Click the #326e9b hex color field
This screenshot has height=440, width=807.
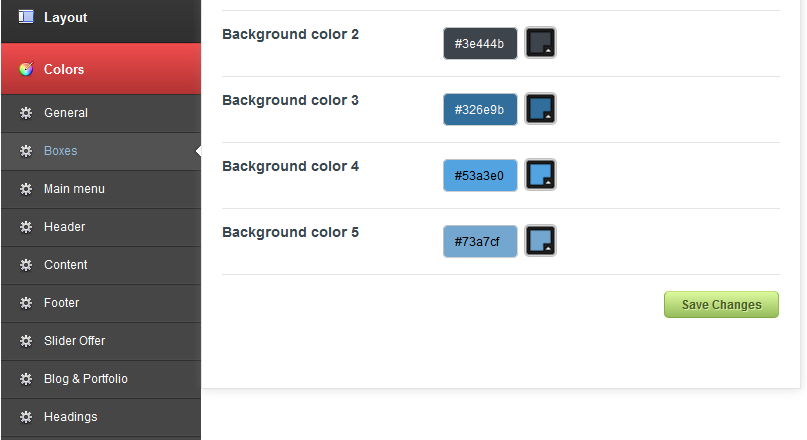480,110
